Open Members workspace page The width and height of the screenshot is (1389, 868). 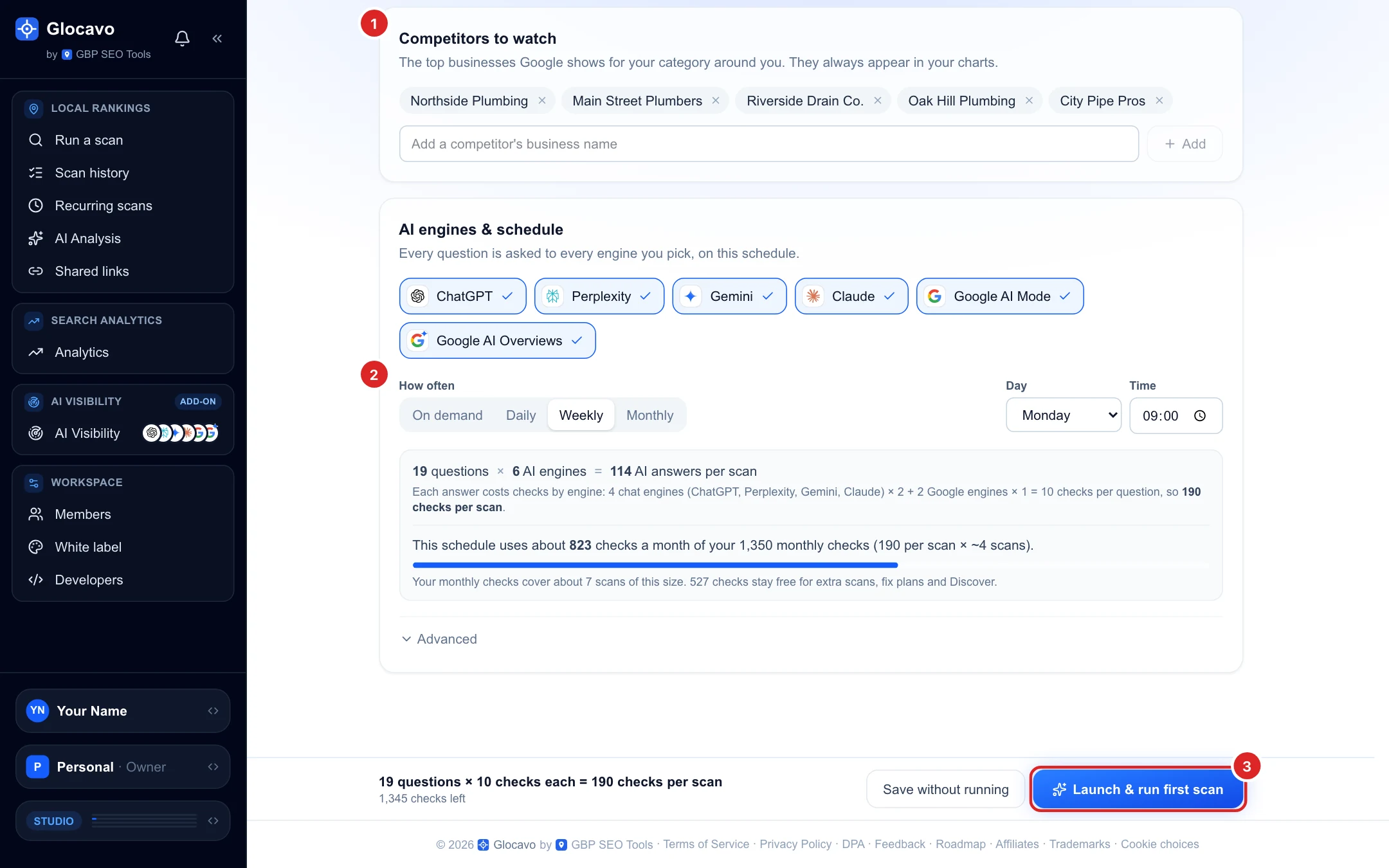click(123, 514)
